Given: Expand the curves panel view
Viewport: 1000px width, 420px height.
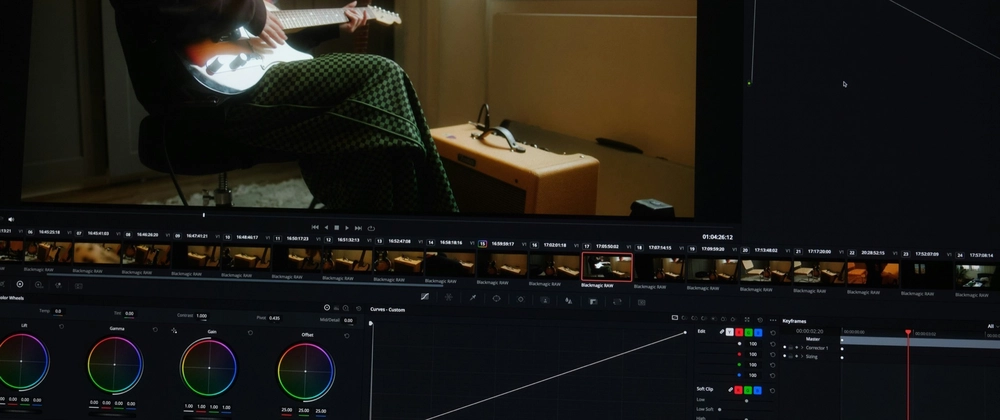Looking at the screenshot, I should point(747,319).
